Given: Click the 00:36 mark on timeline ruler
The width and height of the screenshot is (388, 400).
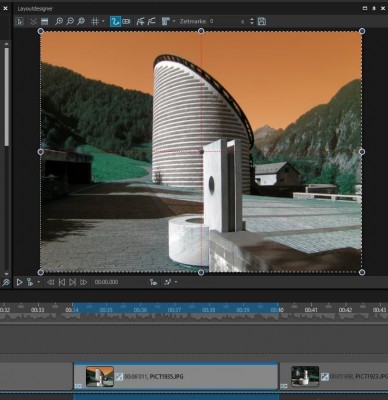Looking at the screenshot, I should pyautogui.click(x=140, y=310).
